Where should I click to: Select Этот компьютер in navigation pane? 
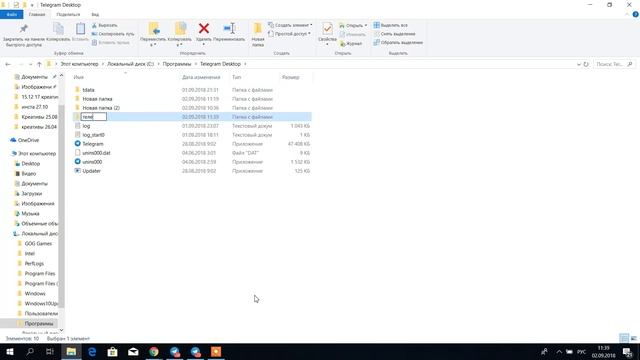pos(37,153)
